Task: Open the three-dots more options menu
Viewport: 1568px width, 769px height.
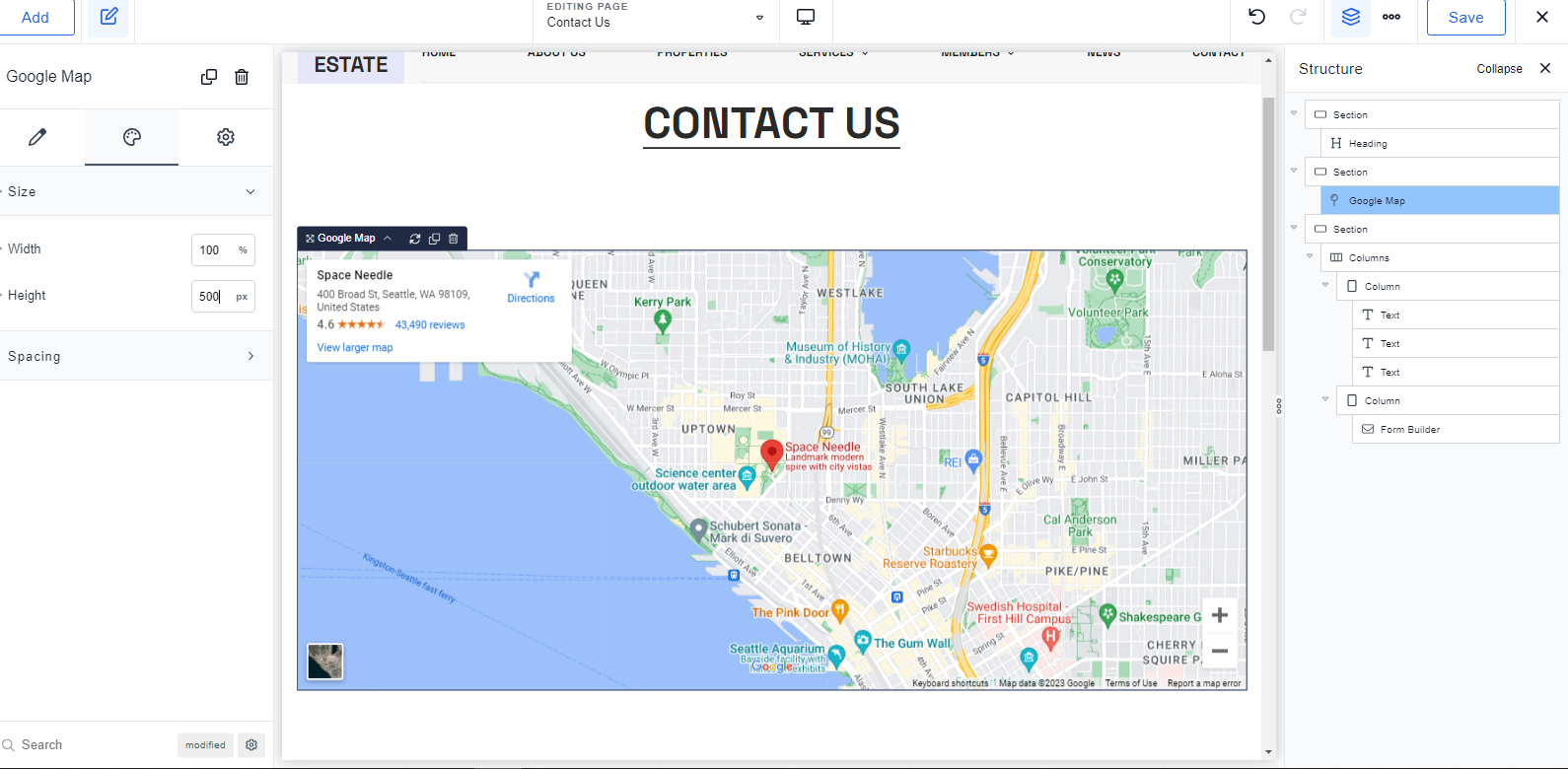Action: click(1391, 17)
